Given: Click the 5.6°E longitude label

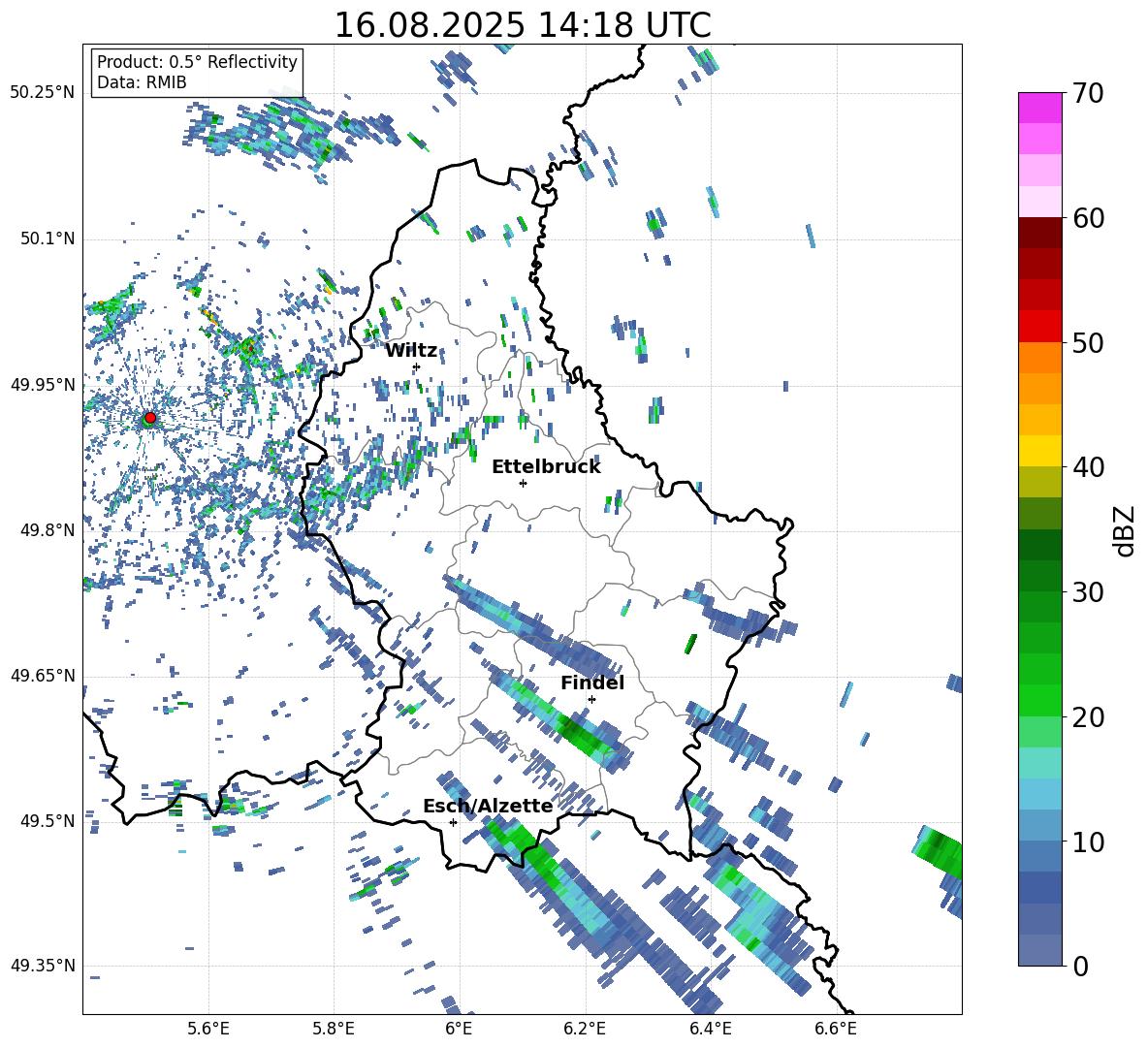Looking at the screenshot, I should pyautogui.click(x=208, y=1029).
